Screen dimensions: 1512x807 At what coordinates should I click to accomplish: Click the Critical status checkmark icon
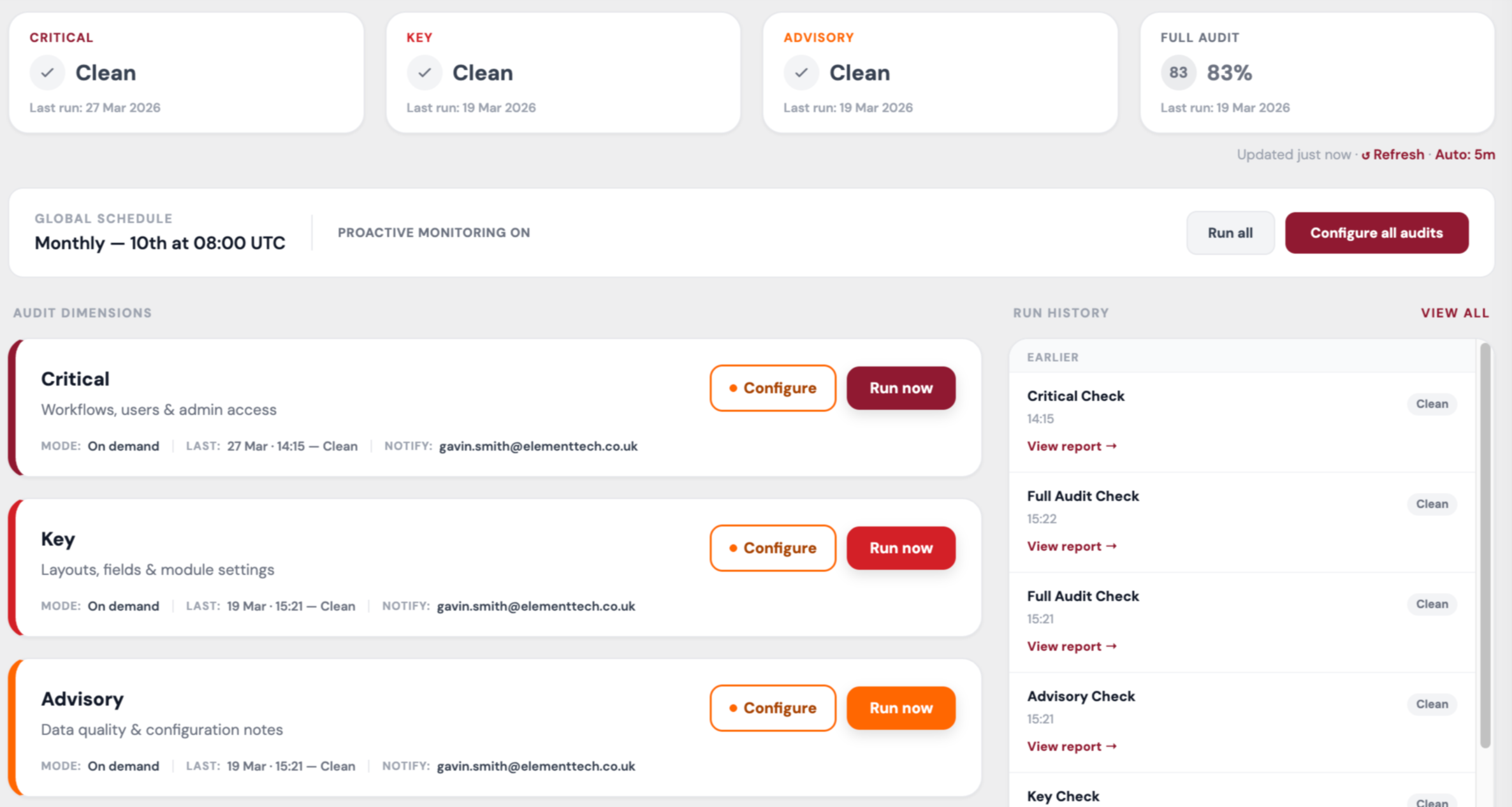point(47,73)
